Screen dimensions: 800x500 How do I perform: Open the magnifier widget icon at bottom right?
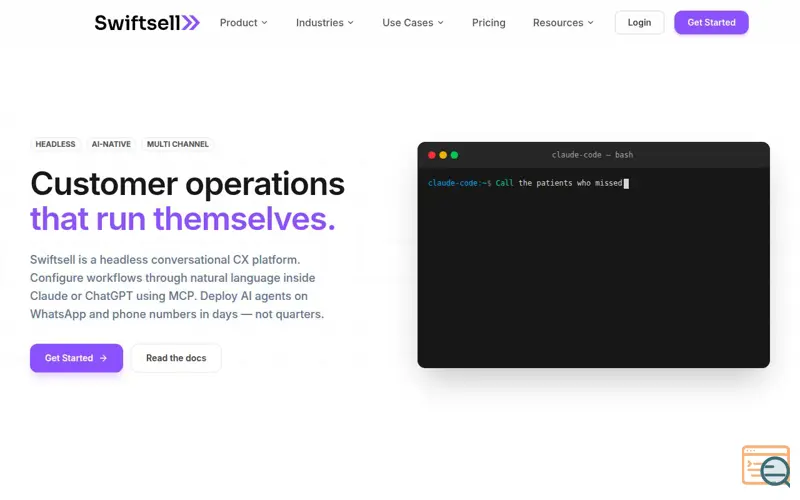766,466
